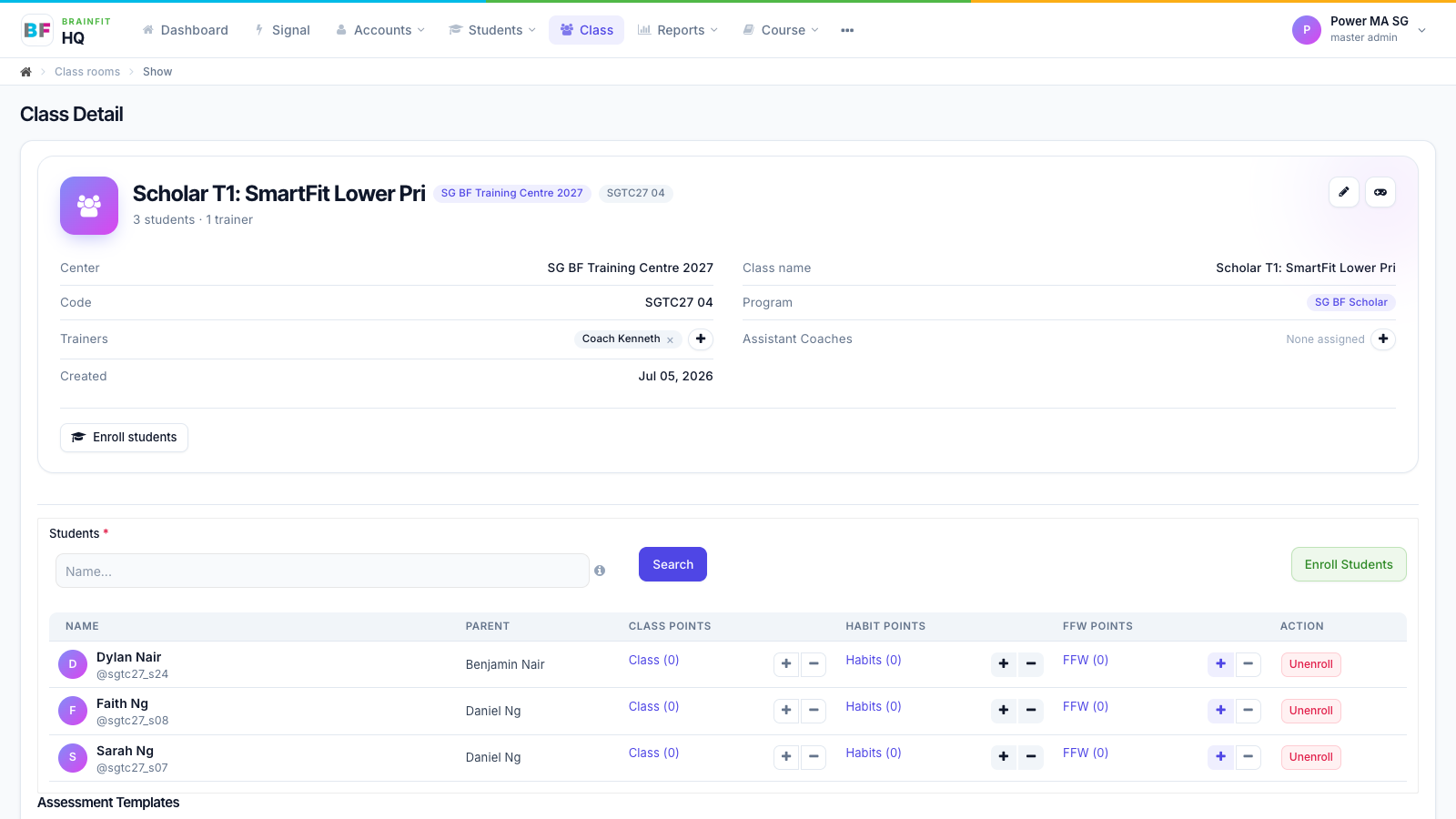Click the link icon button beside edit
Viewport: 1456px width, 819px height.
(1380, 192)
